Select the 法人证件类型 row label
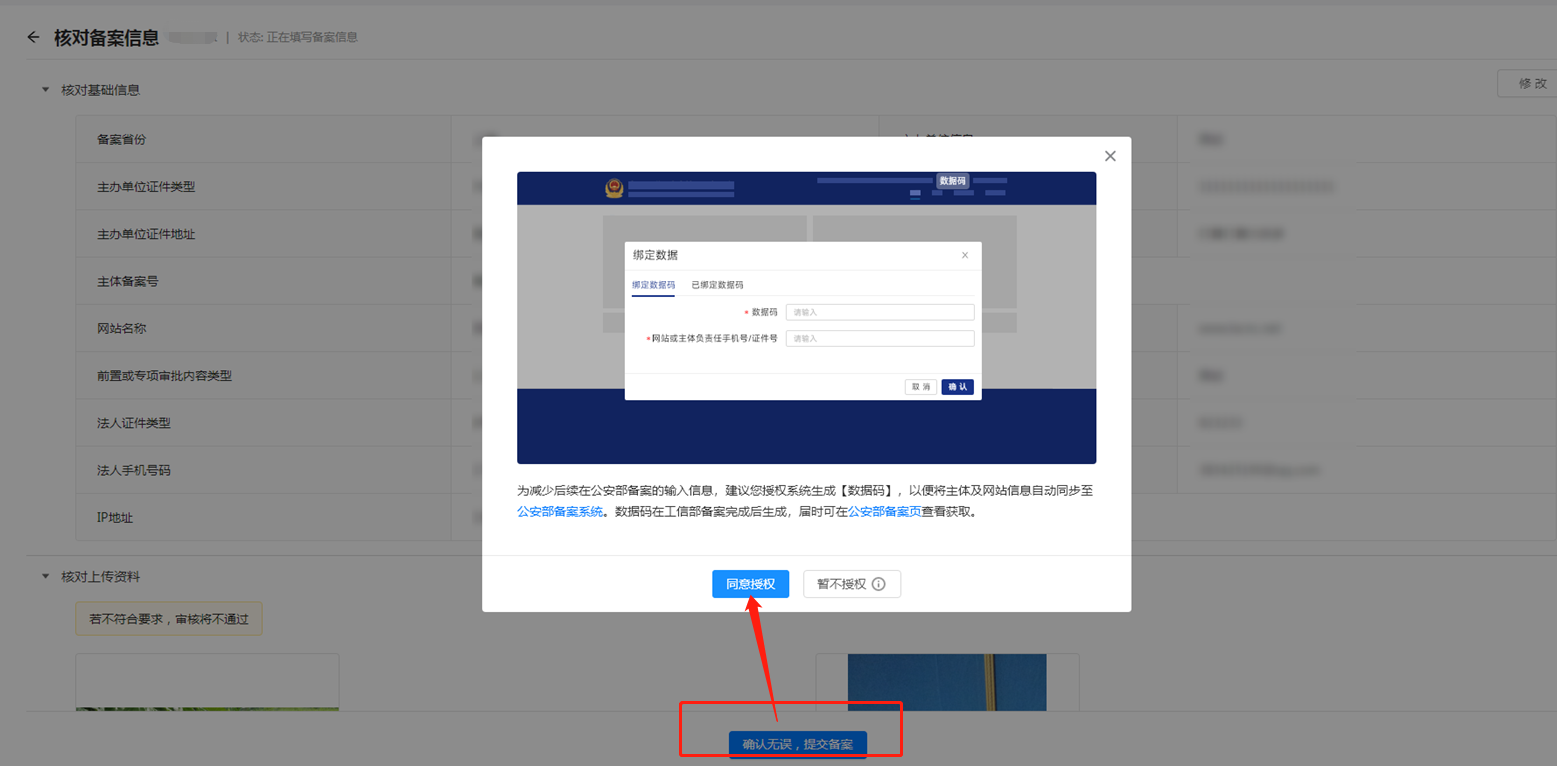Image resolution: width=1557 pixels, height=767 pixels. tap(134, 423)
